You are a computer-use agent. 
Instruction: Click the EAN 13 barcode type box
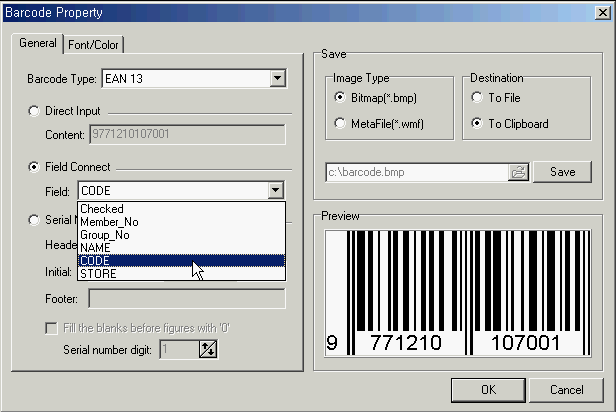(x=194, y=79)
